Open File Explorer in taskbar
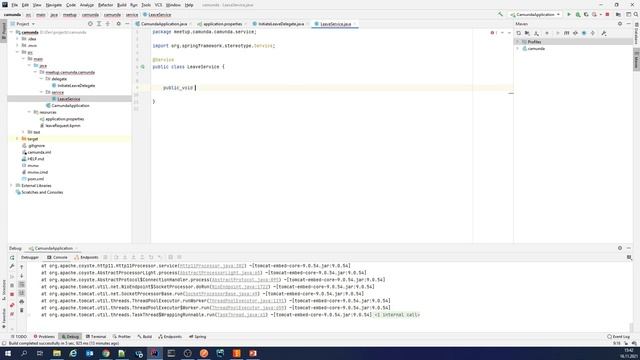The image size is (640, 360). 57,353
